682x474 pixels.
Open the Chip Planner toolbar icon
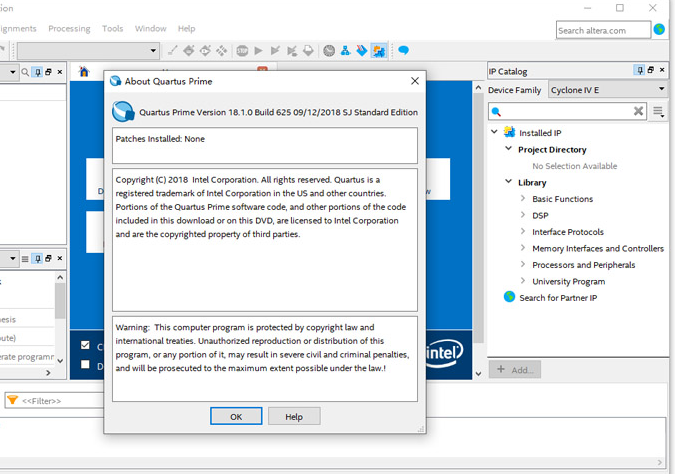tap(222, 51)
